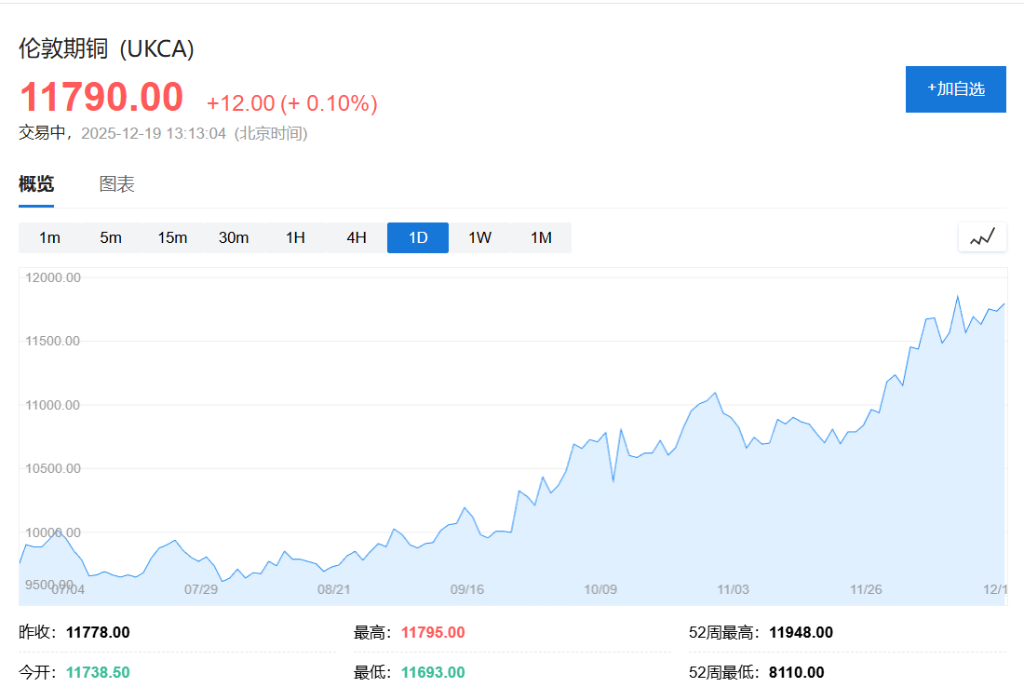Switch to the 概览 tab
The height and width of the screenshot is (689, 1024).
(36, 184)
